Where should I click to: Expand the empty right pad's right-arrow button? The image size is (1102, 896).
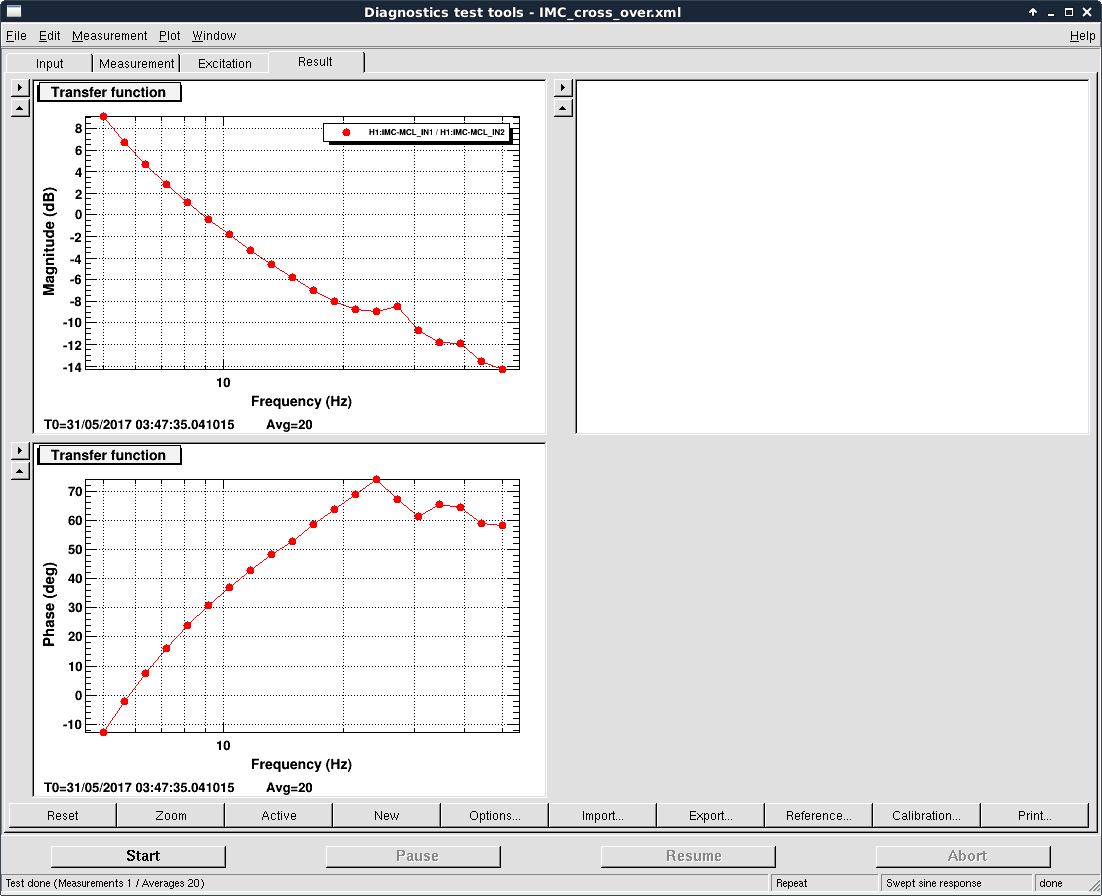coord(563,88)
